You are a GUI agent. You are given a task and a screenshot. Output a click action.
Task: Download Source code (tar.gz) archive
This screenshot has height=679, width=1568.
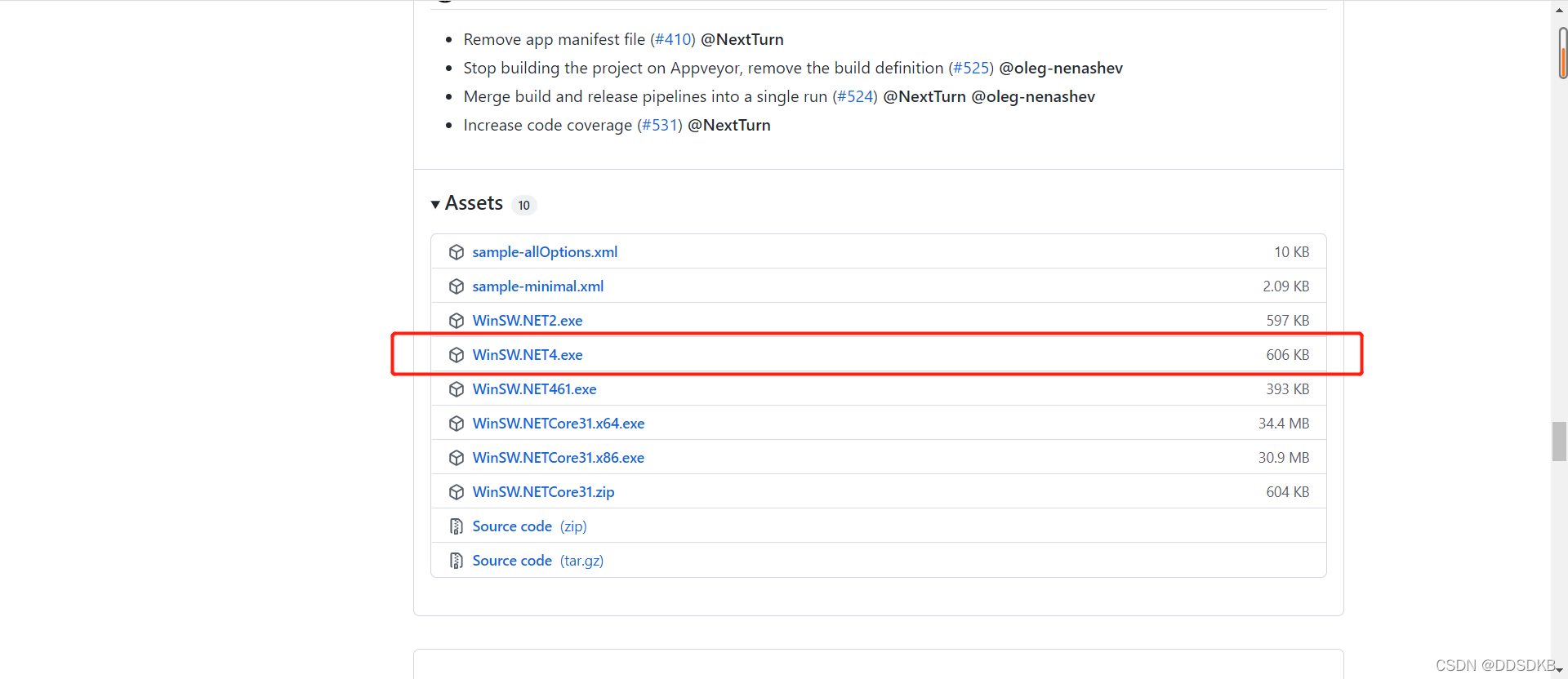(x=537, y=561)
